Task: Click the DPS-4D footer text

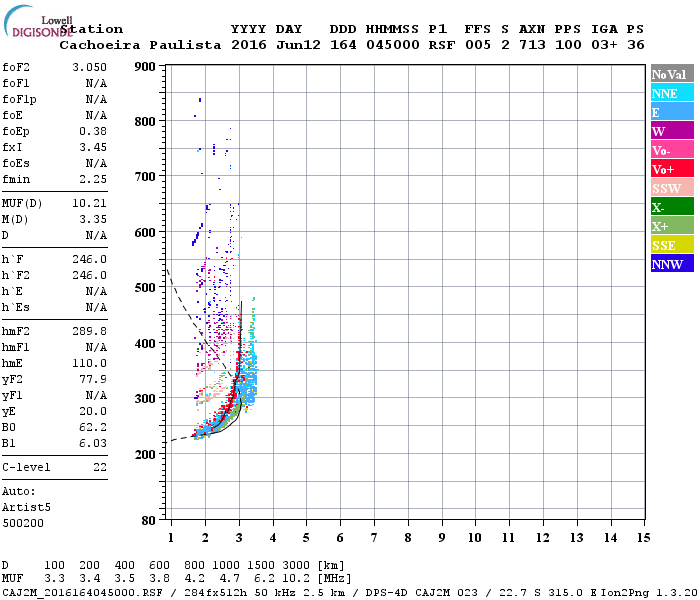Action: point(387,593)
